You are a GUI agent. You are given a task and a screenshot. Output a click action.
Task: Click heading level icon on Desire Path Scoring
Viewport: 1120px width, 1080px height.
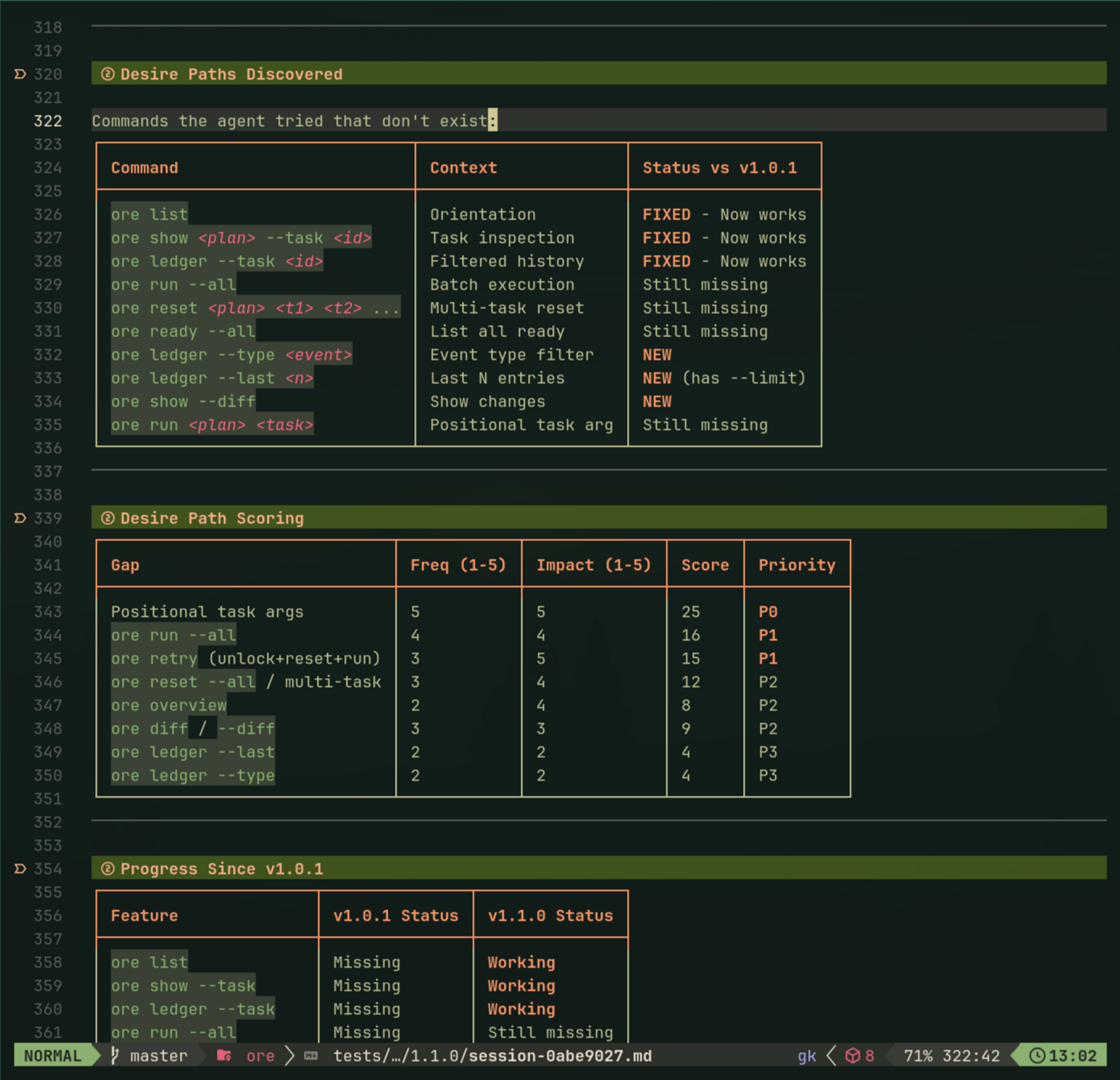(107, 518)
